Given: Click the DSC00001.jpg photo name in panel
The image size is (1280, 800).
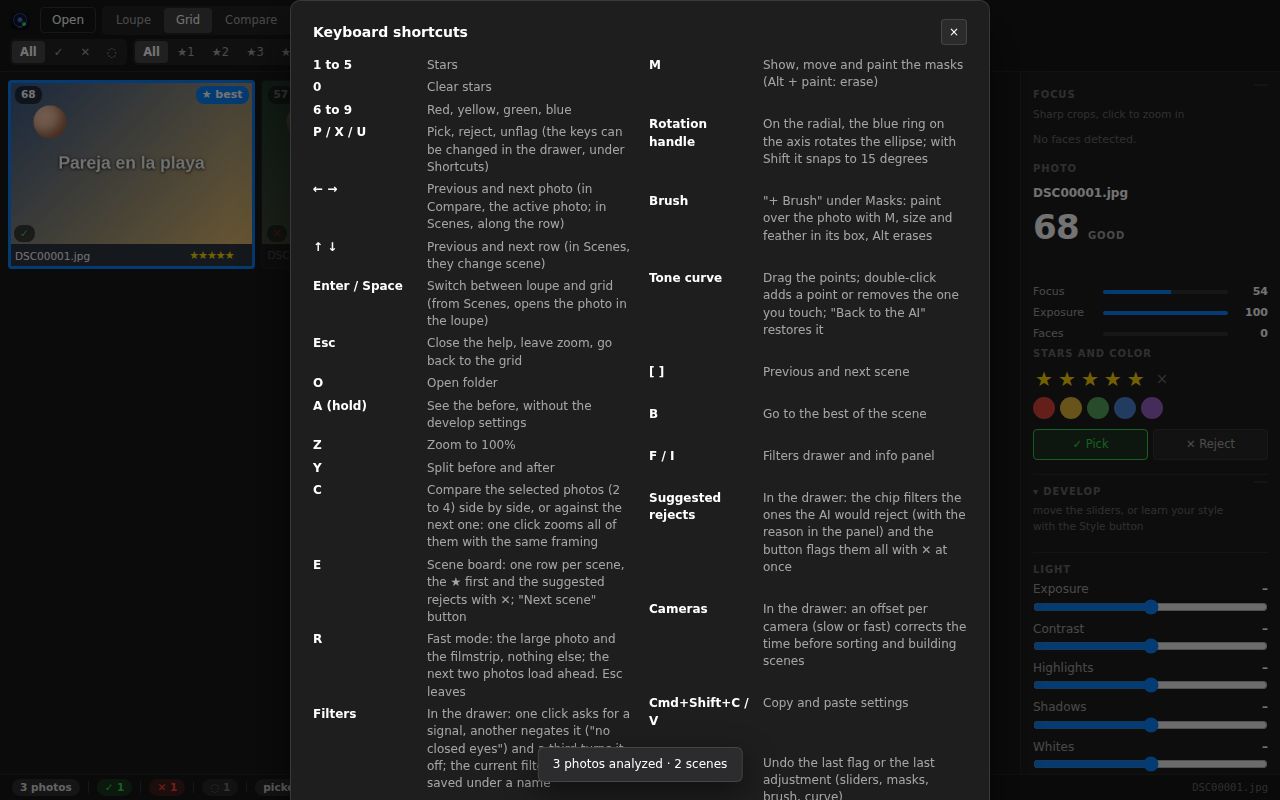Looking at the screenshot, I should (1080, 193).
